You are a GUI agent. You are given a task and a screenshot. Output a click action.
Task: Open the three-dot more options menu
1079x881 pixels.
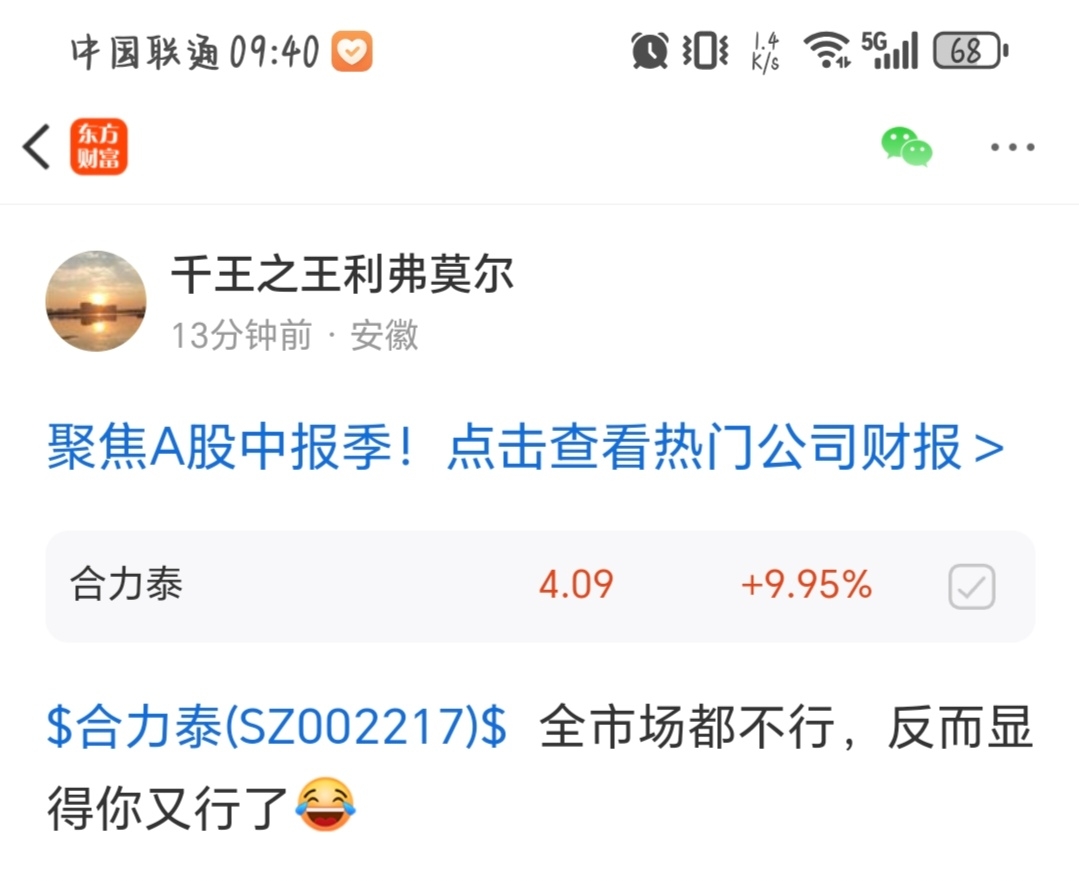[x=1012, y=147]
